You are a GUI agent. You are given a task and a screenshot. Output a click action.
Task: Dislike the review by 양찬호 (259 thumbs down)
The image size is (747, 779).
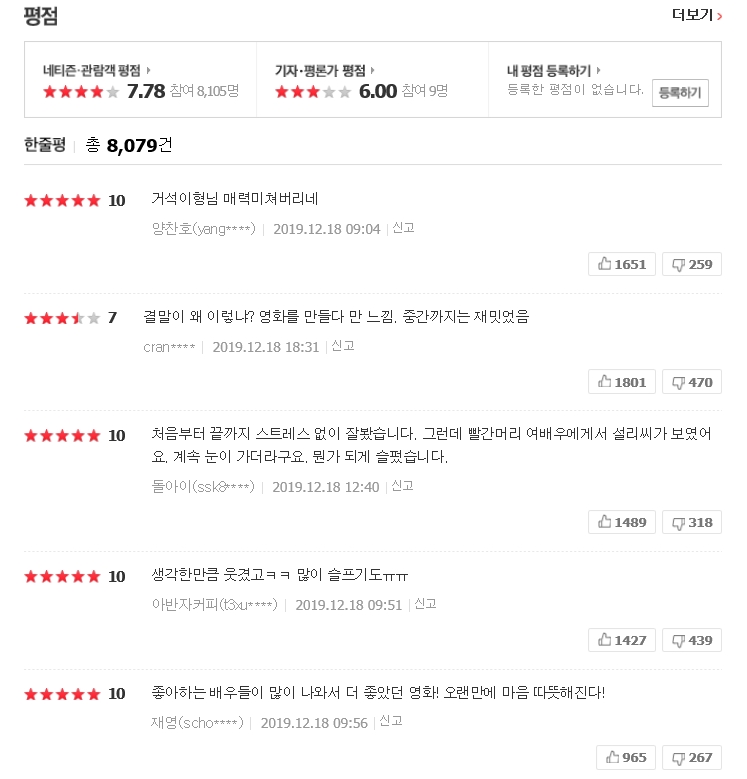pyautogui.click(x=692, y=264)
